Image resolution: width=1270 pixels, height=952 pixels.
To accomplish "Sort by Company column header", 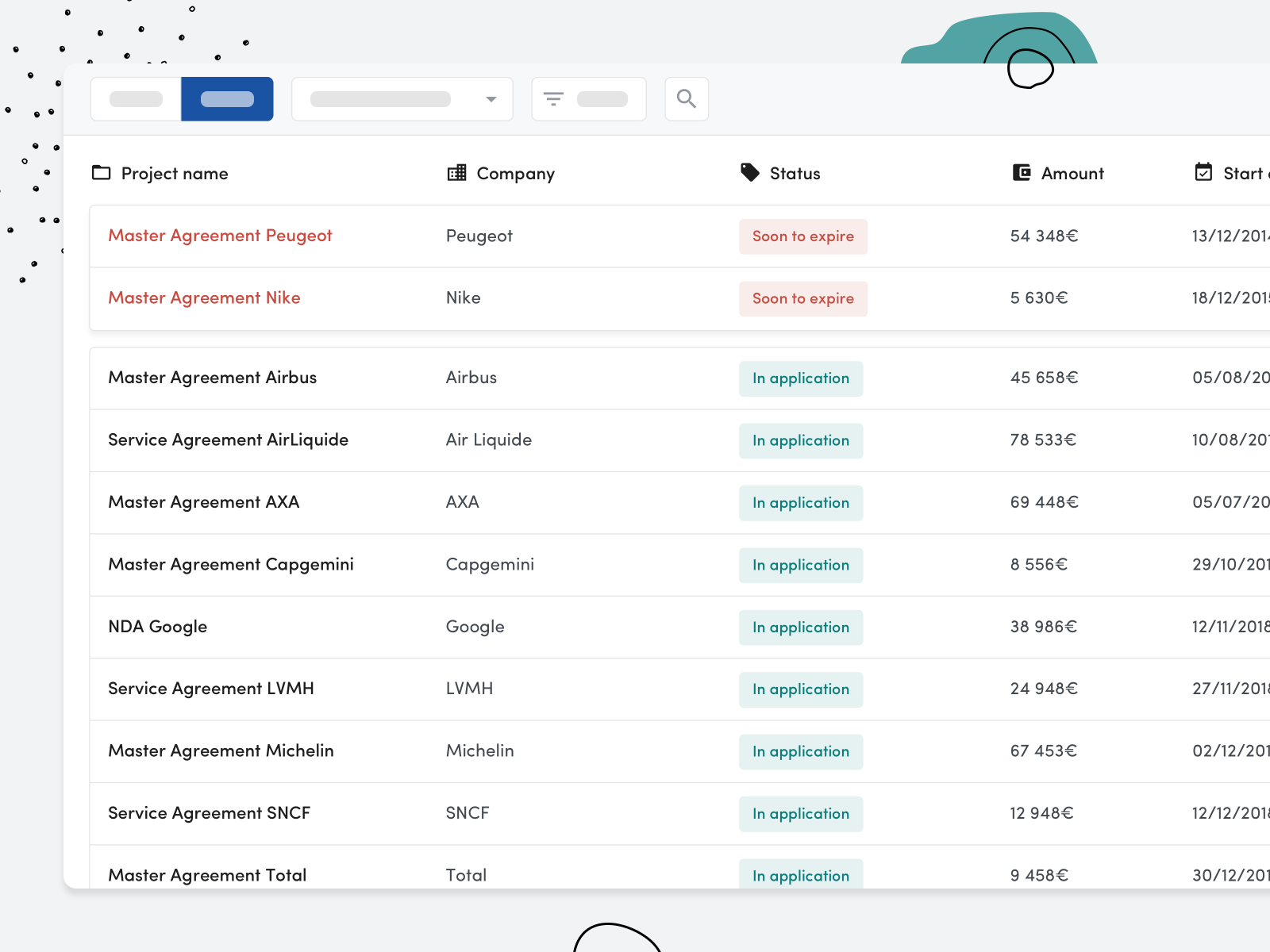I will click(x=515, y=174).
